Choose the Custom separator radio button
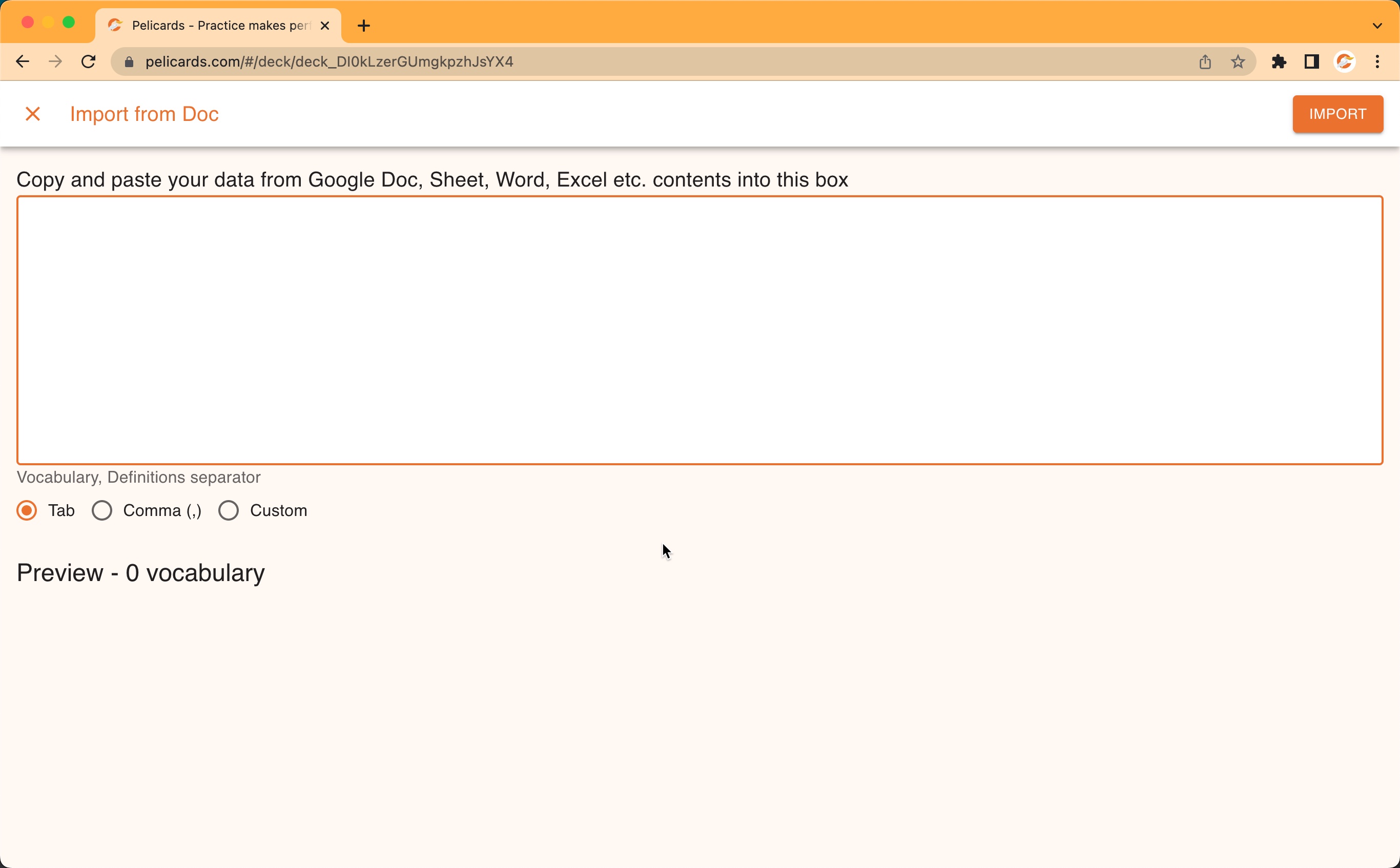 [x=229, y=510]
